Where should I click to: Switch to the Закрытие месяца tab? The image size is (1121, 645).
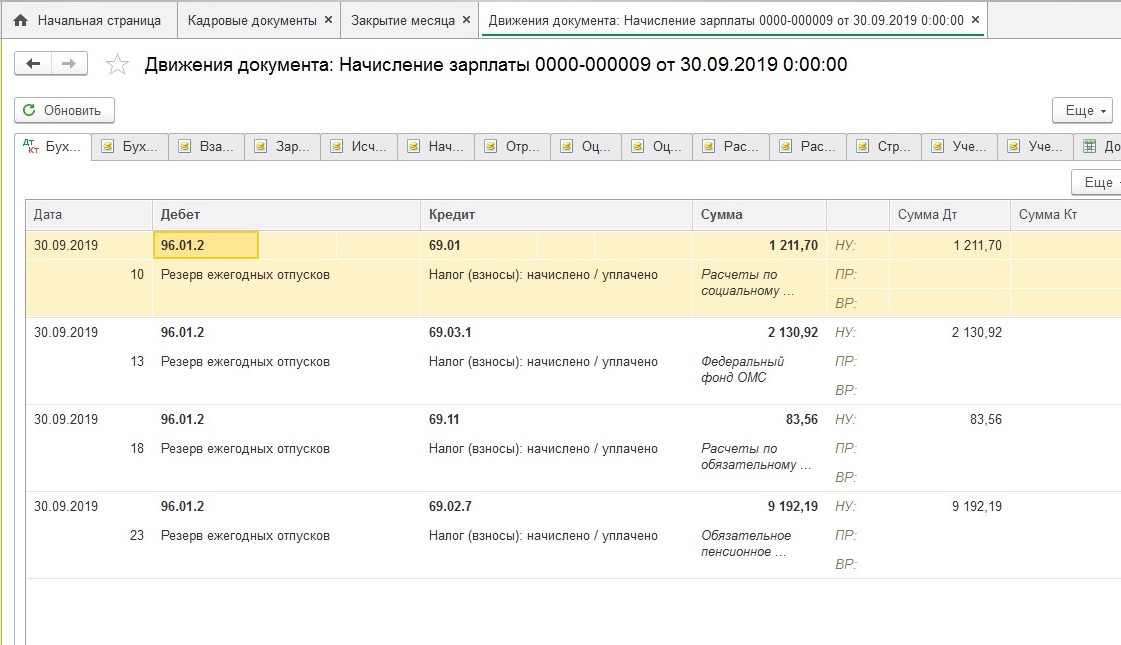(402, 20)
